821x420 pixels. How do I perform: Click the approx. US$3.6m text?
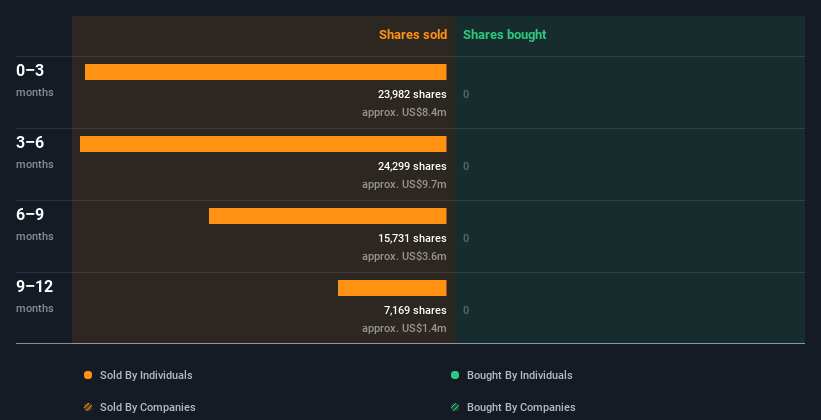coord(404,257)
